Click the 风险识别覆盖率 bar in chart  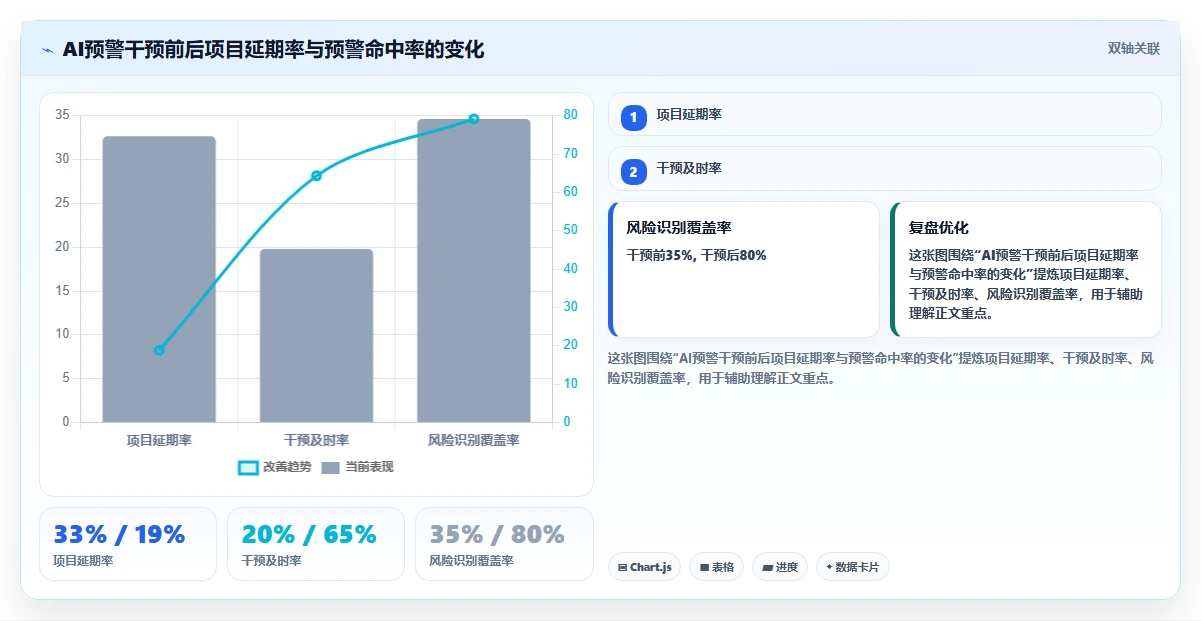pos(474,270)
